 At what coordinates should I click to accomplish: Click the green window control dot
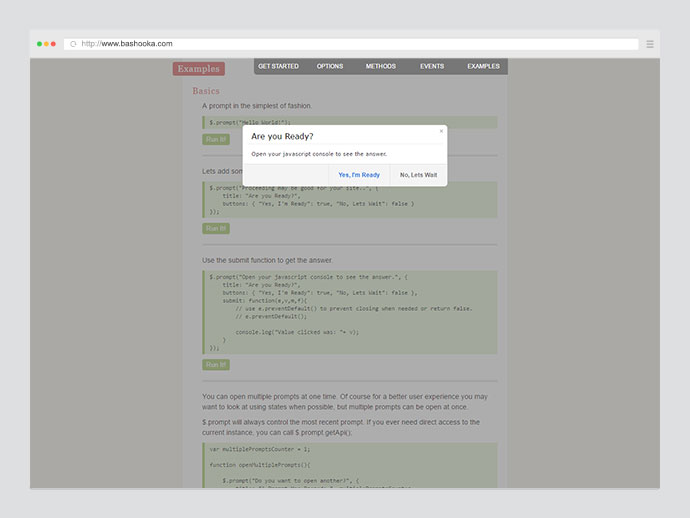pyautogui.click(x=39, y=44)
